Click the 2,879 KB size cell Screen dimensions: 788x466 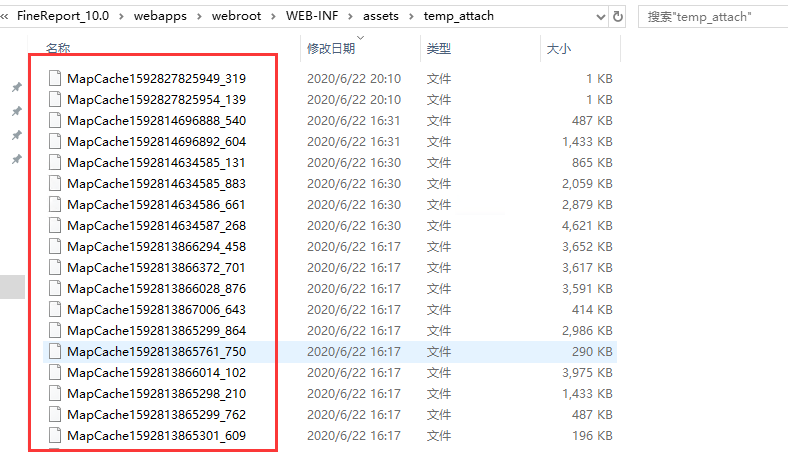587,205
